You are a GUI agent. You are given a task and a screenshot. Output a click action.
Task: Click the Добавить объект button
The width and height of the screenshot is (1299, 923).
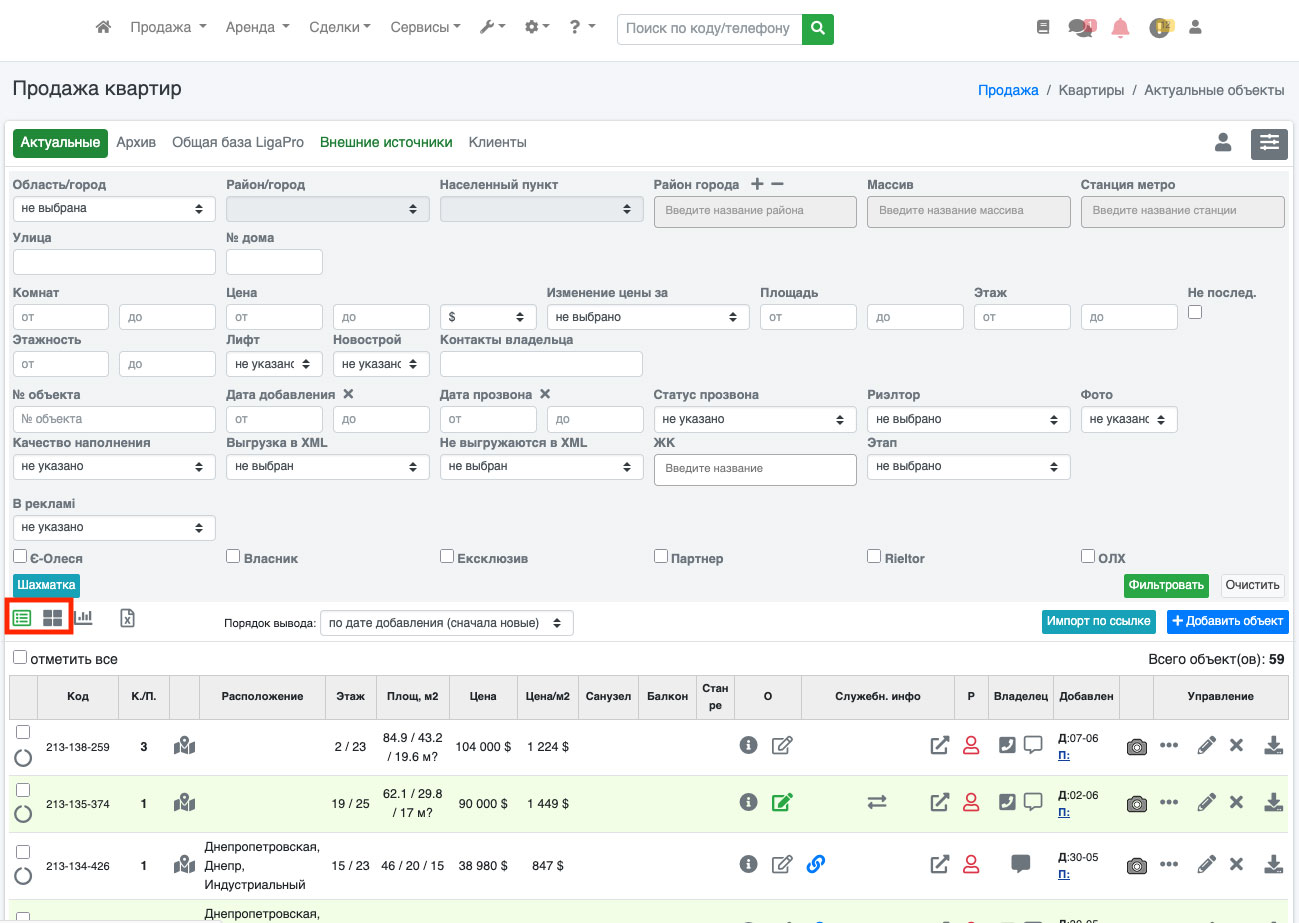pyautogui.click(x=1227, y=621)
